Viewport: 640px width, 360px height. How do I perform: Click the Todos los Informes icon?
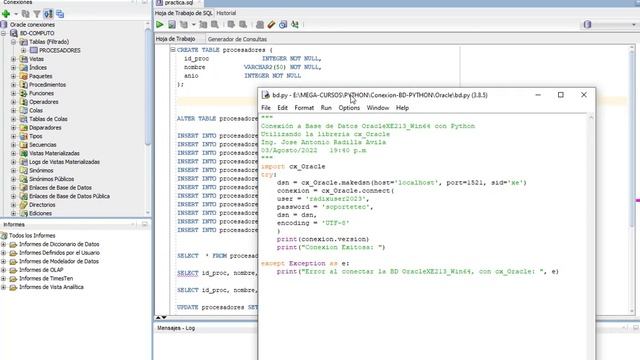[x=4, y=236]
